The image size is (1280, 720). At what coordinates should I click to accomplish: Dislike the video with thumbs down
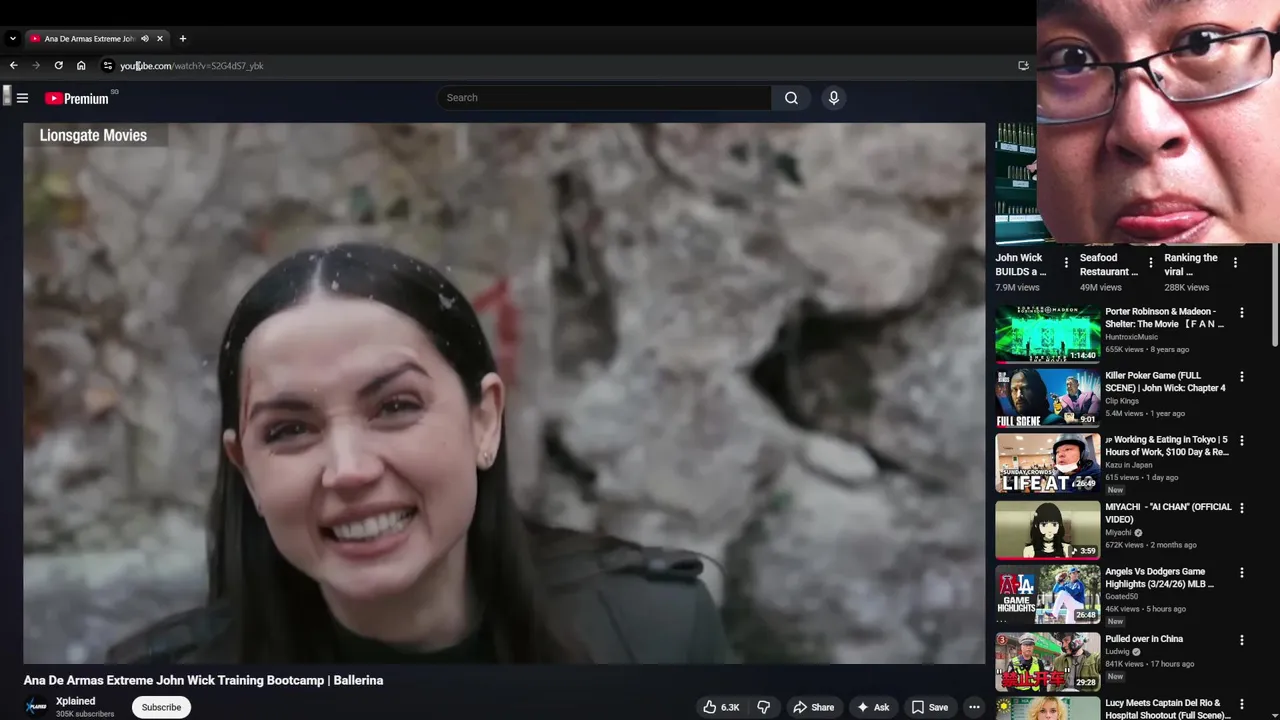[x=764, y=707]
